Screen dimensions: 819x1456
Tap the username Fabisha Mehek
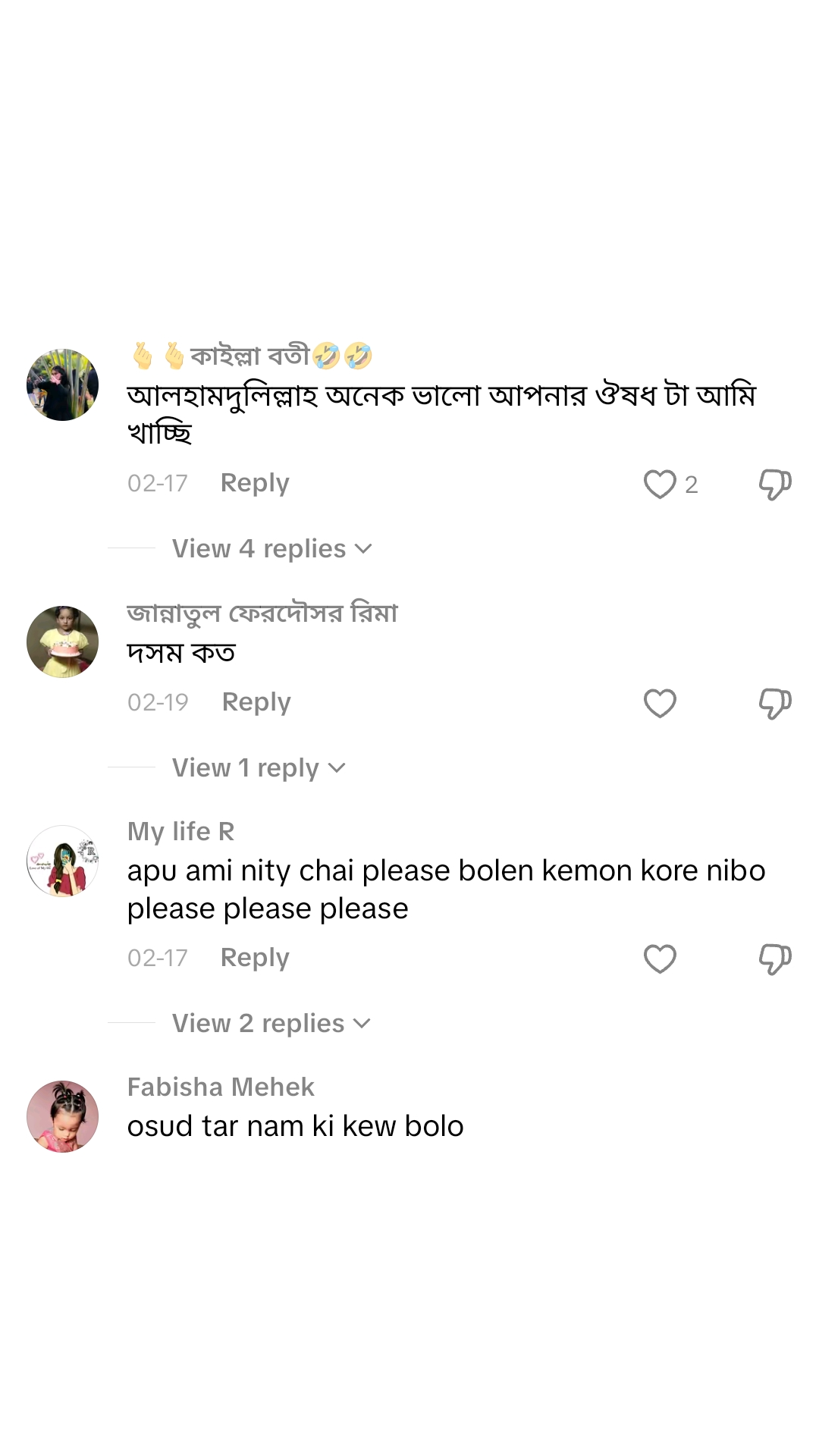221,1087
